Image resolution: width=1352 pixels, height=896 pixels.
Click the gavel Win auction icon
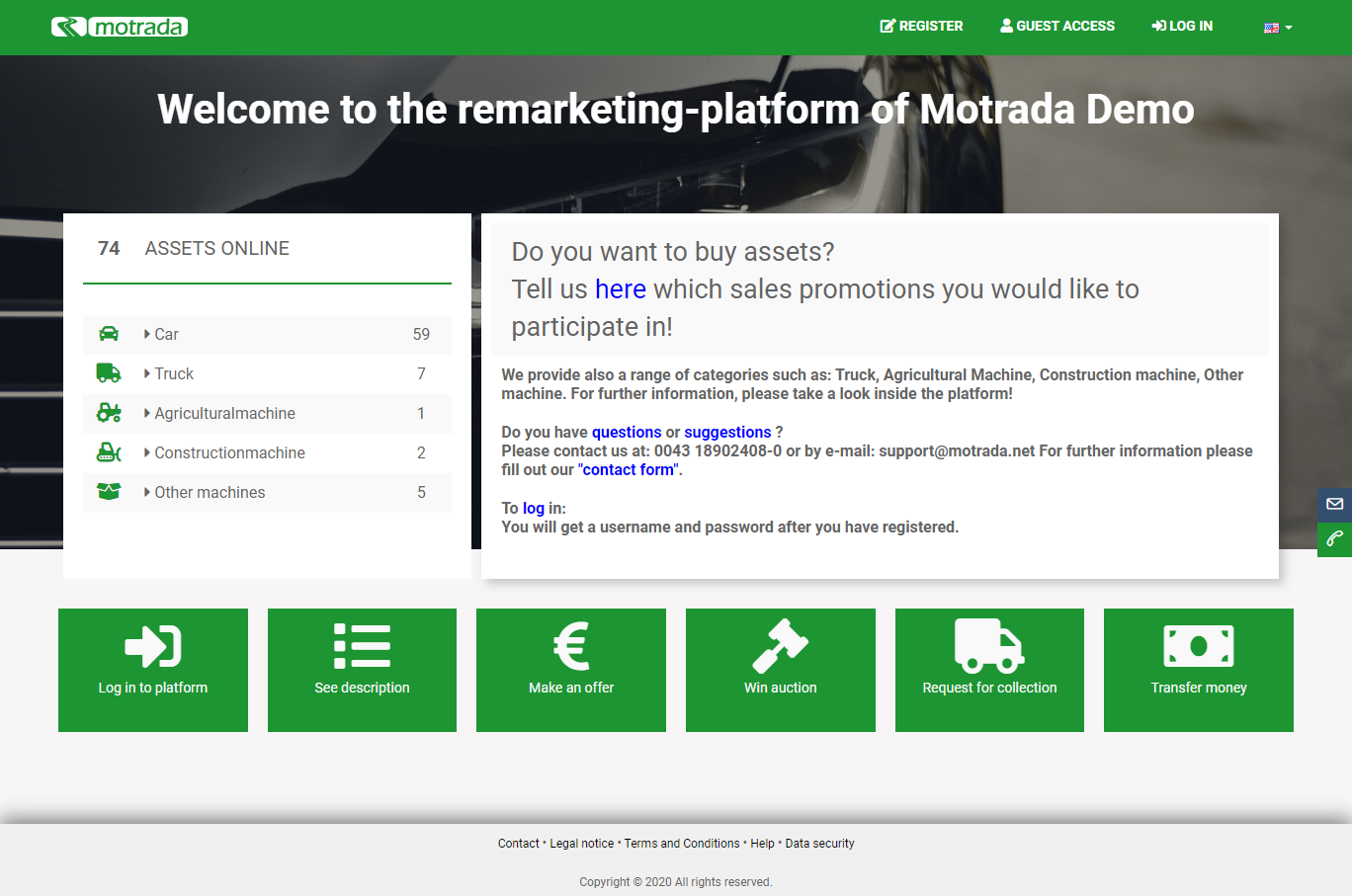(781, 645)
